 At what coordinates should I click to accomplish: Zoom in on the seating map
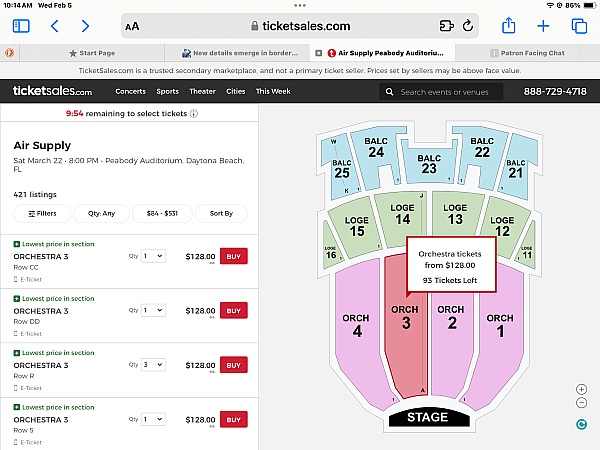tap(581, 389)
